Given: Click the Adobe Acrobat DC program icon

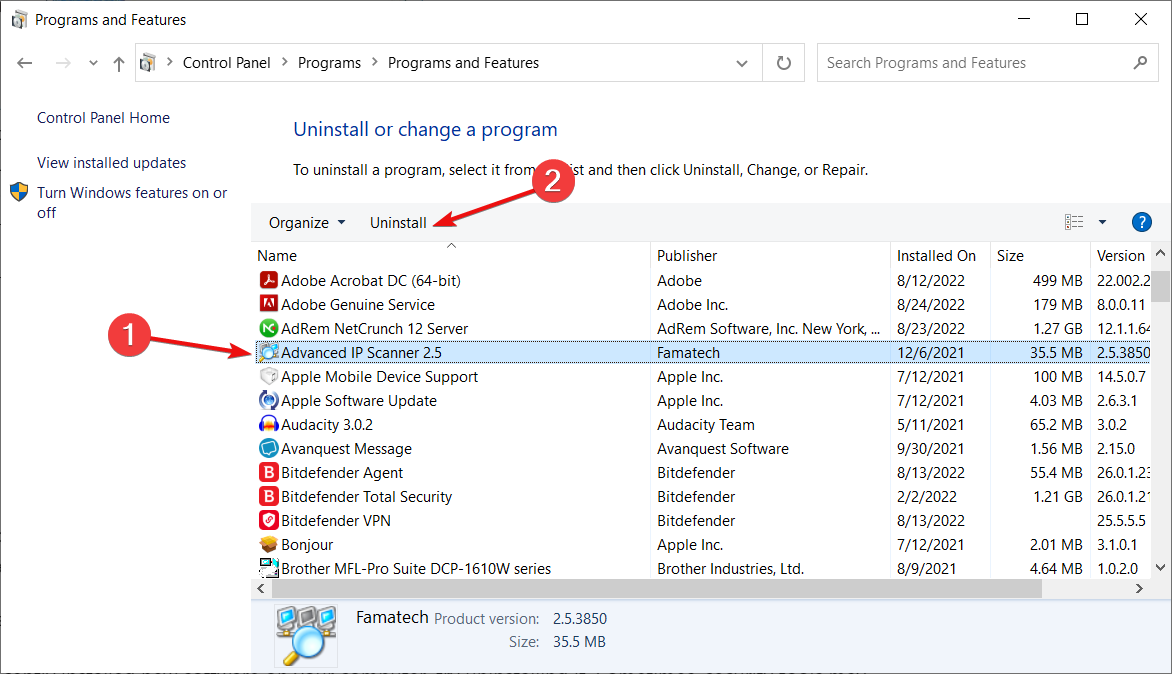Looking at the screenshot, I should pos(268,280).
